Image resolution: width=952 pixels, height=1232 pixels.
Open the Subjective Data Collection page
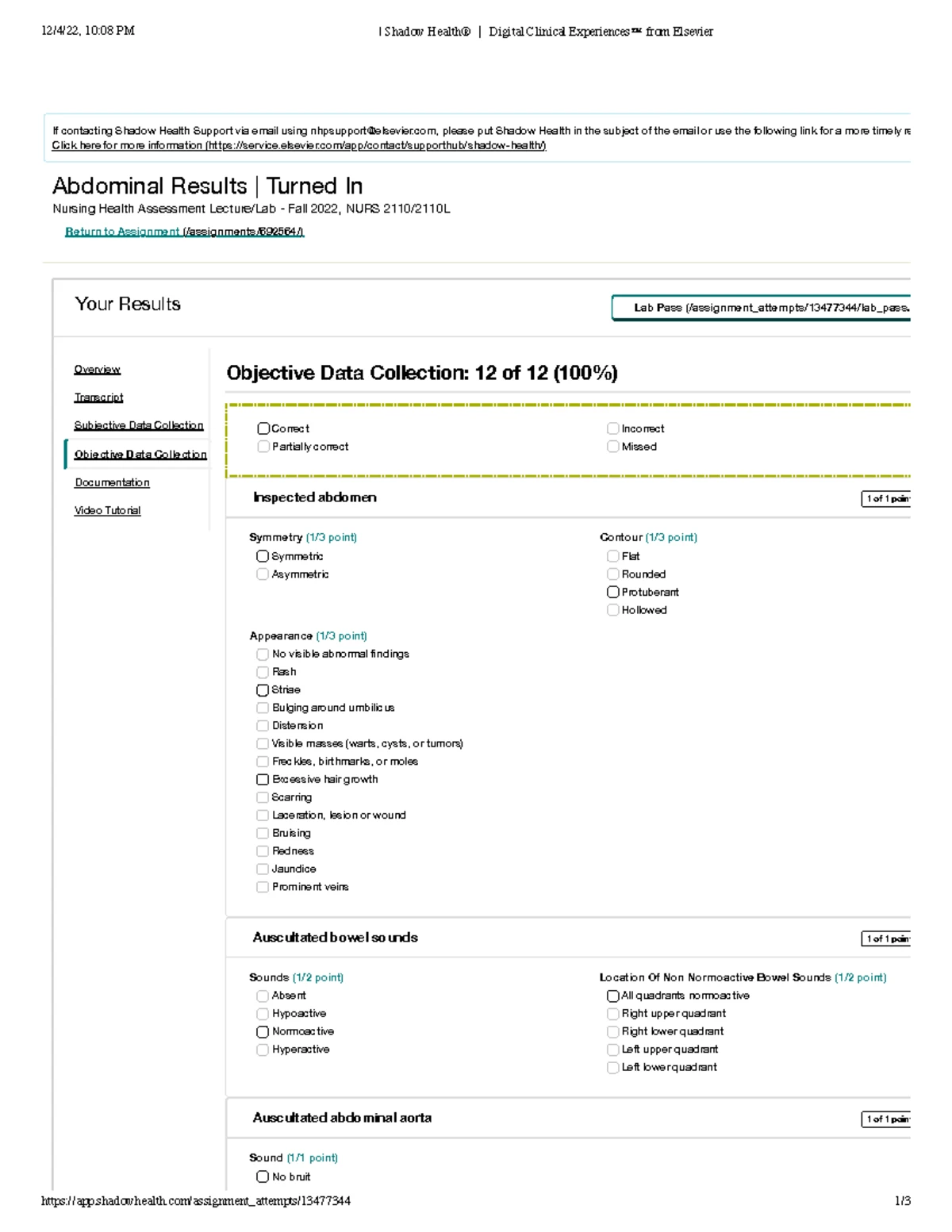pos(139,425)
